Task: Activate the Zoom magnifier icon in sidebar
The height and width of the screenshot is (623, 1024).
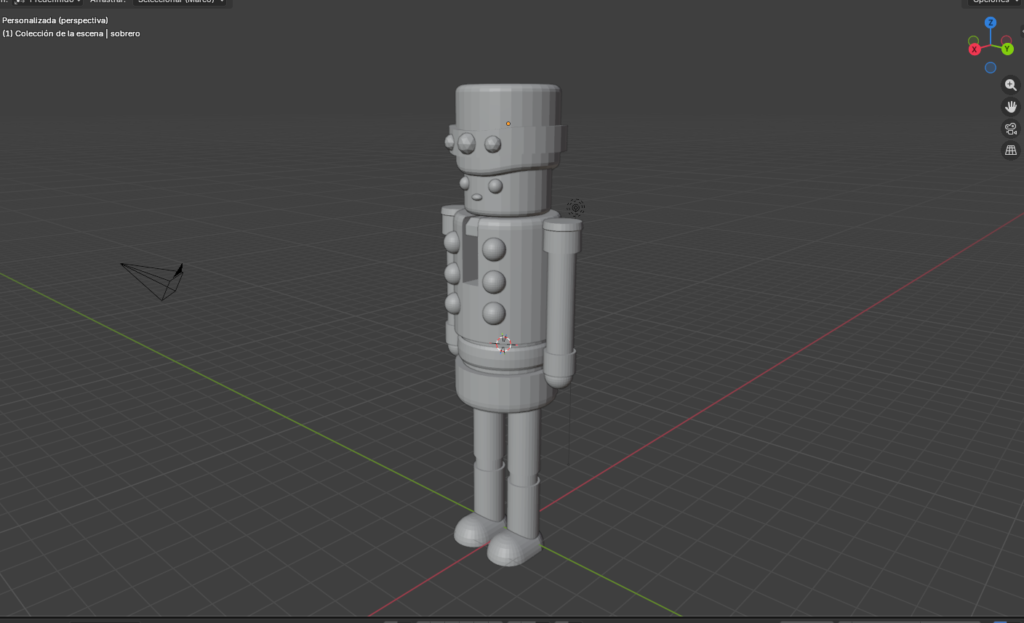Action: (x=1011, y=86)
